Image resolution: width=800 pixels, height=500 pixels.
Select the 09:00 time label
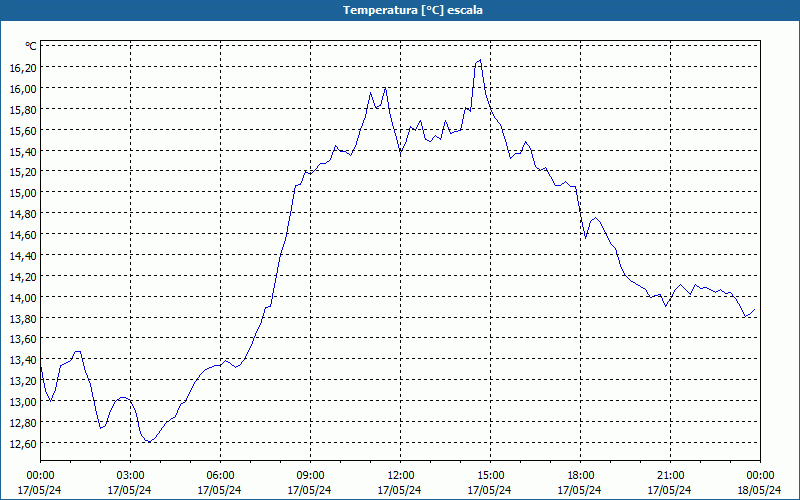click(x=310, y=475)
